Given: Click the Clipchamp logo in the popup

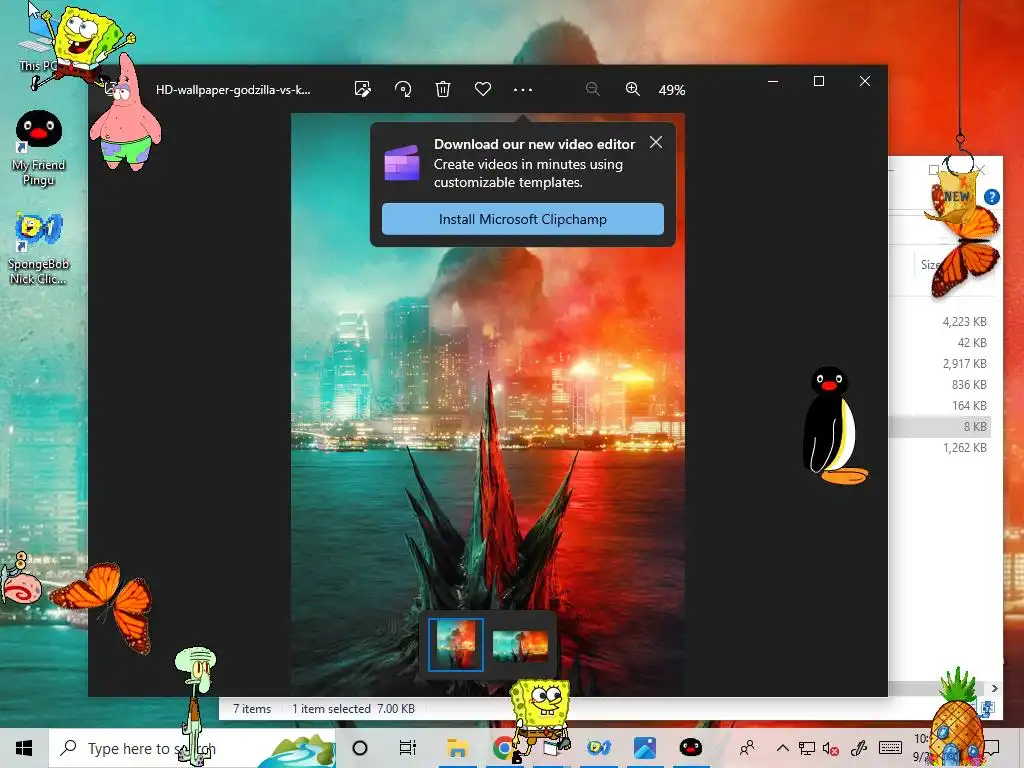Looking at the screenshot, I should pyautogui.click(x=402, y=163).
